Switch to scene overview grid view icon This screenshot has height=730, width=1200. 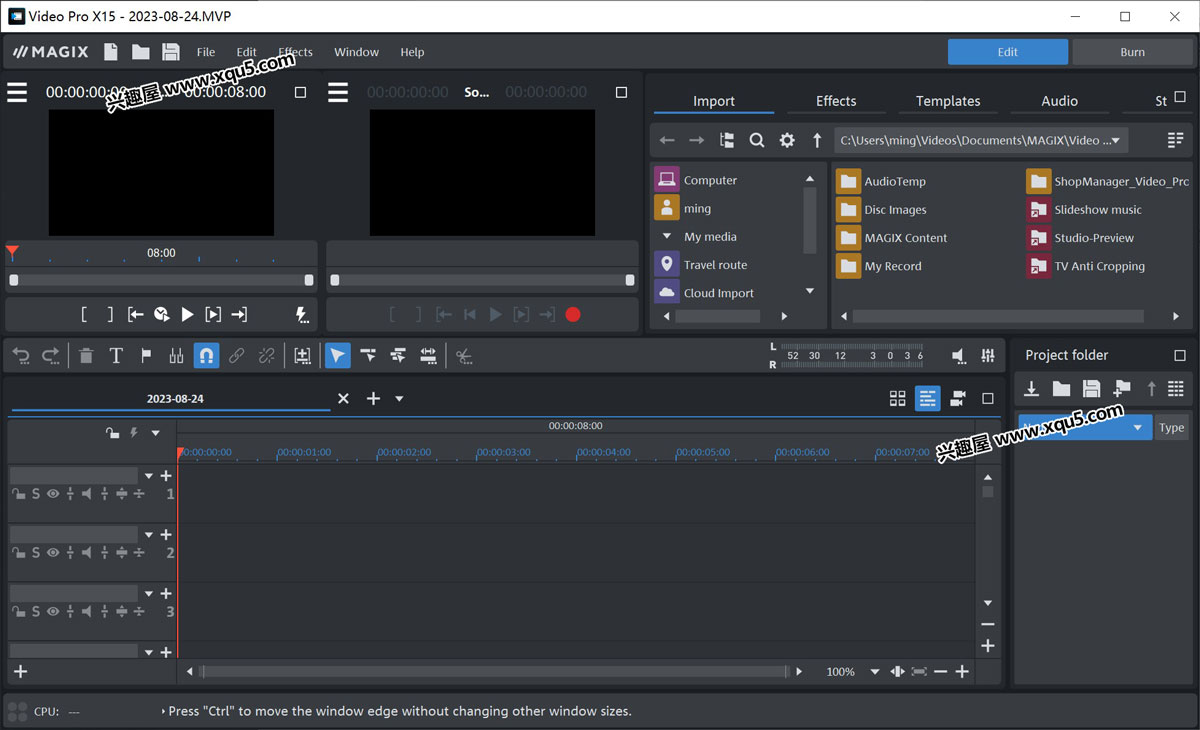(x=898, y=398)
